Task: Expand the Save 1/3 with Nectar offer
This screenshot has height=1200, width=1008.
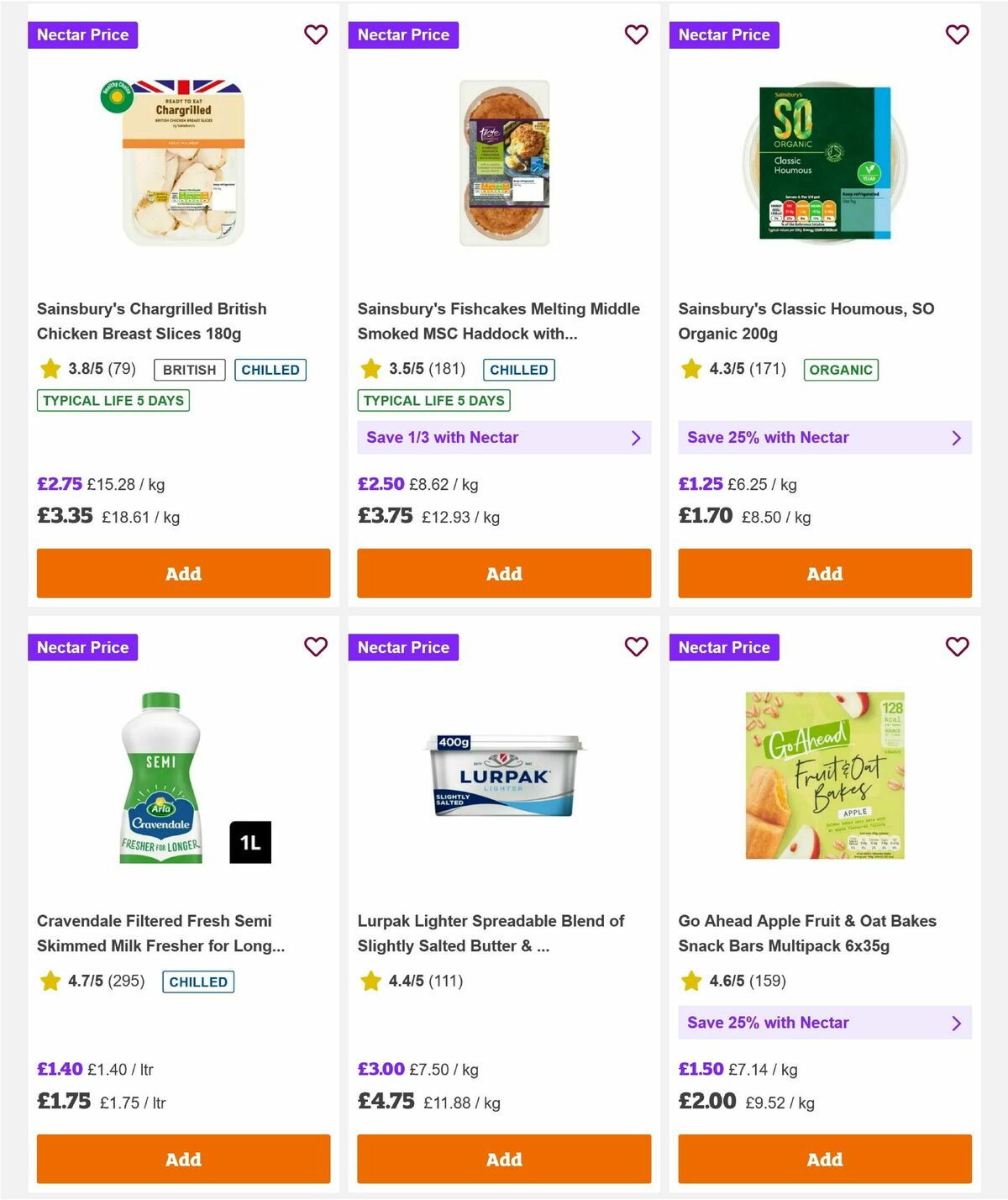Action: (503, 437)
